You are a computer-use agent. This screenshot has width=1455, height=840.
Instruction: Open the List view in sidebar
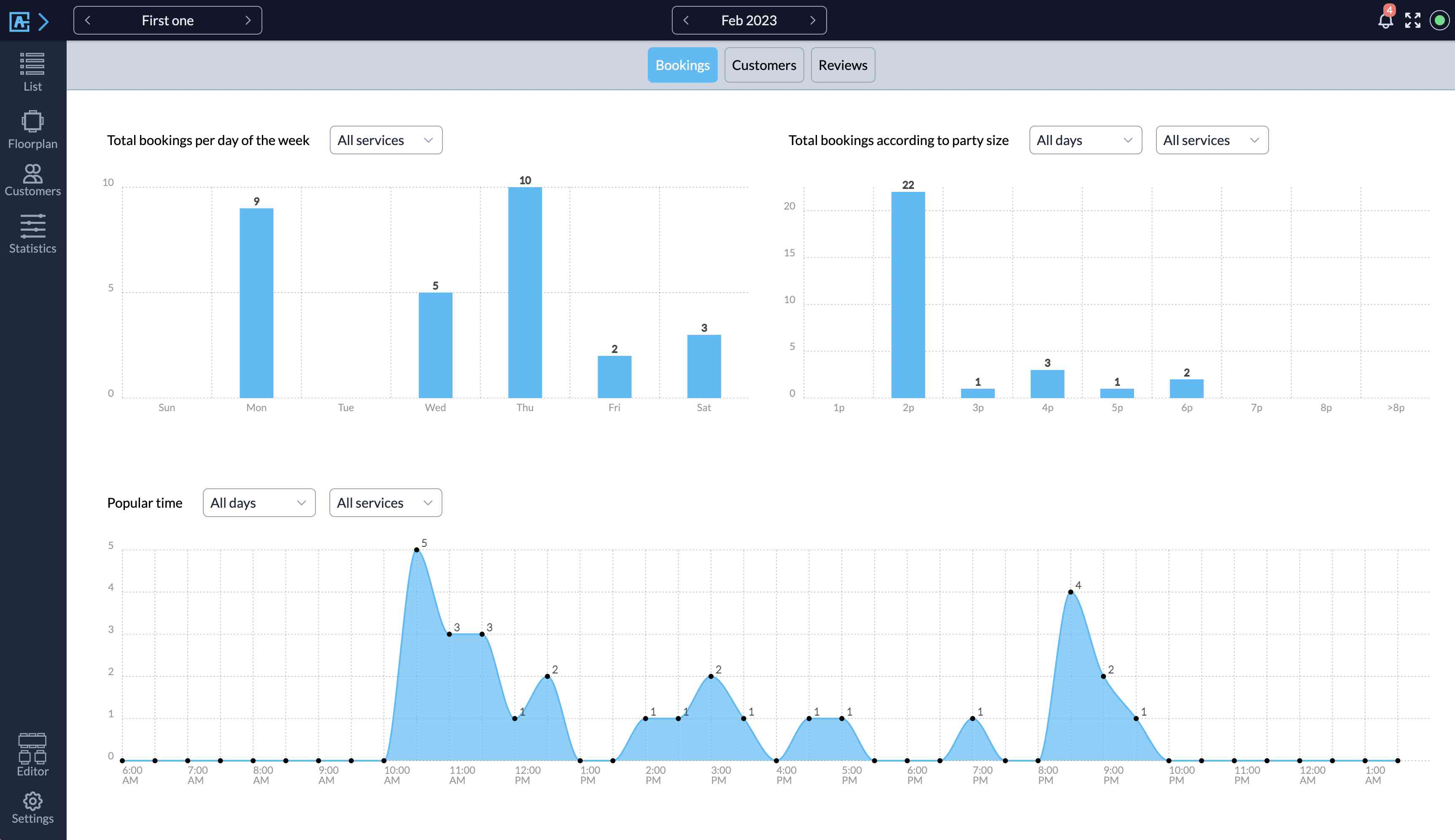click(x=32, y=72)
